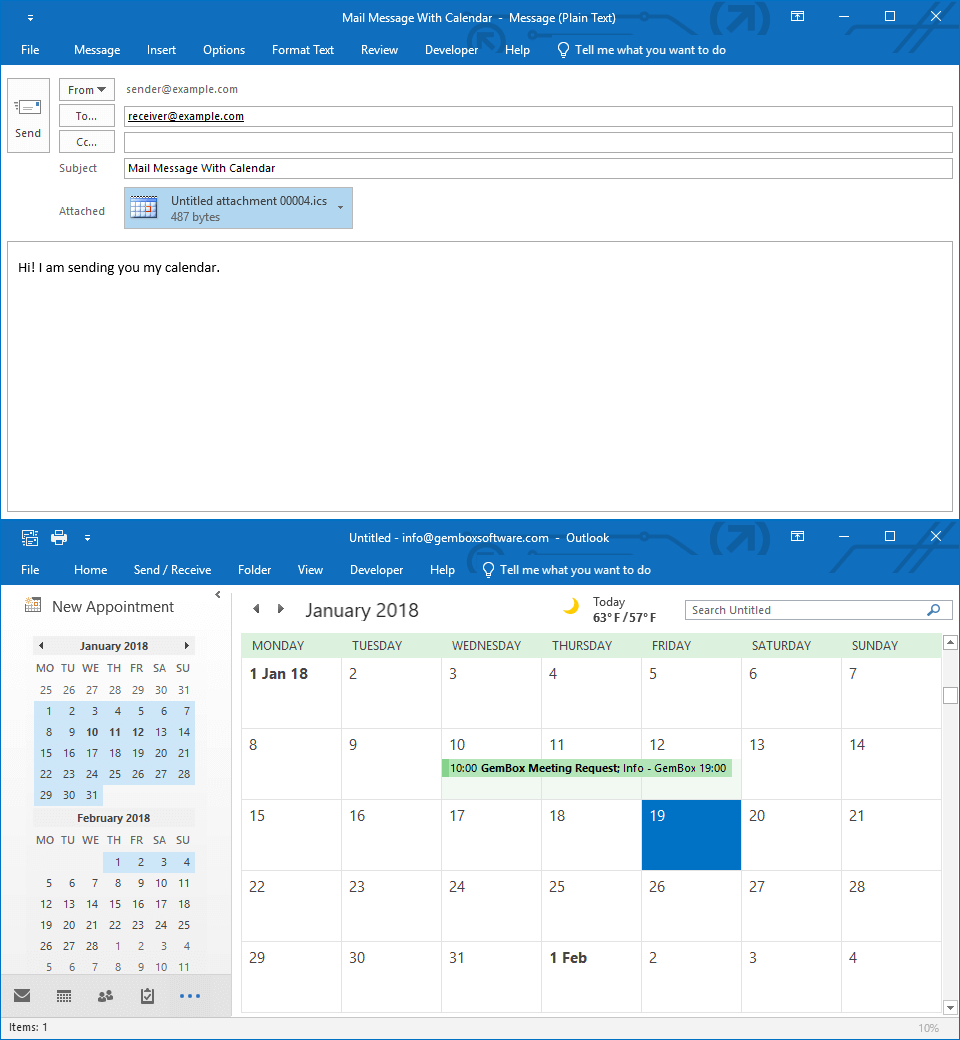Click the search magnifier icon
960x1040 pixels.
pos(934,610)
